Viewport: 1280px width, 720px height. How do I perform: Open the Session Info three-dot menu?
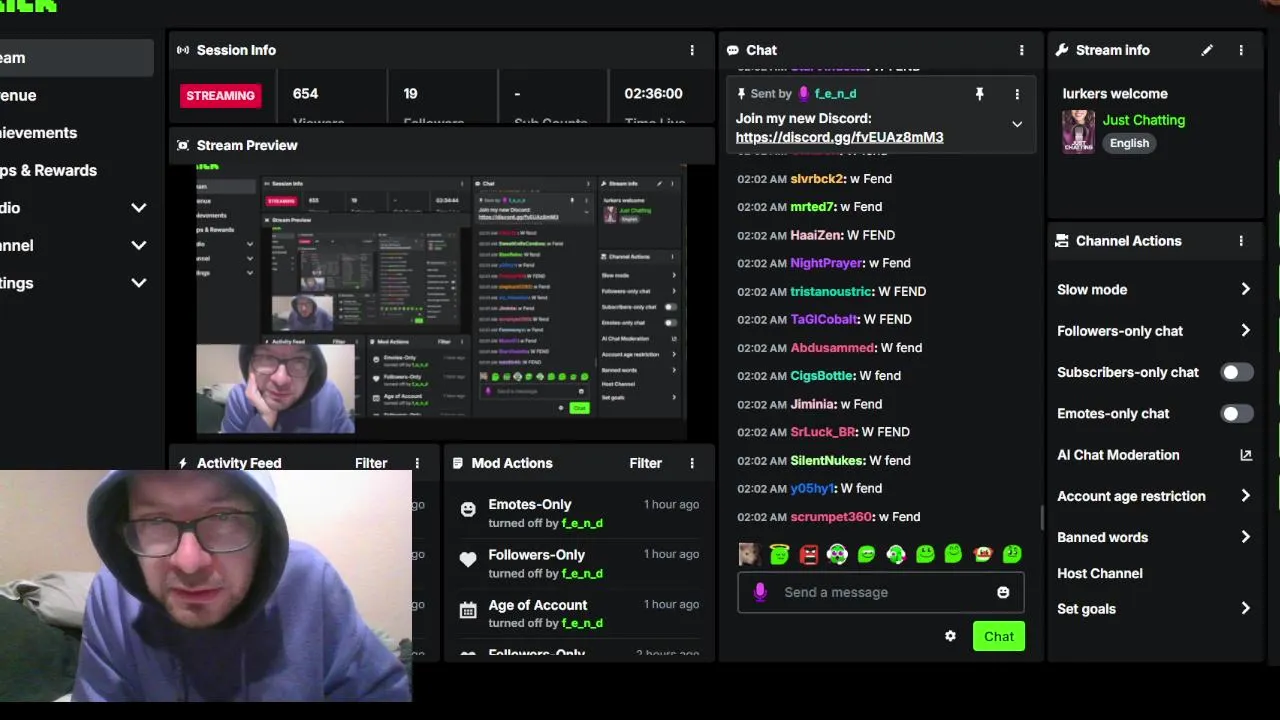692,50
